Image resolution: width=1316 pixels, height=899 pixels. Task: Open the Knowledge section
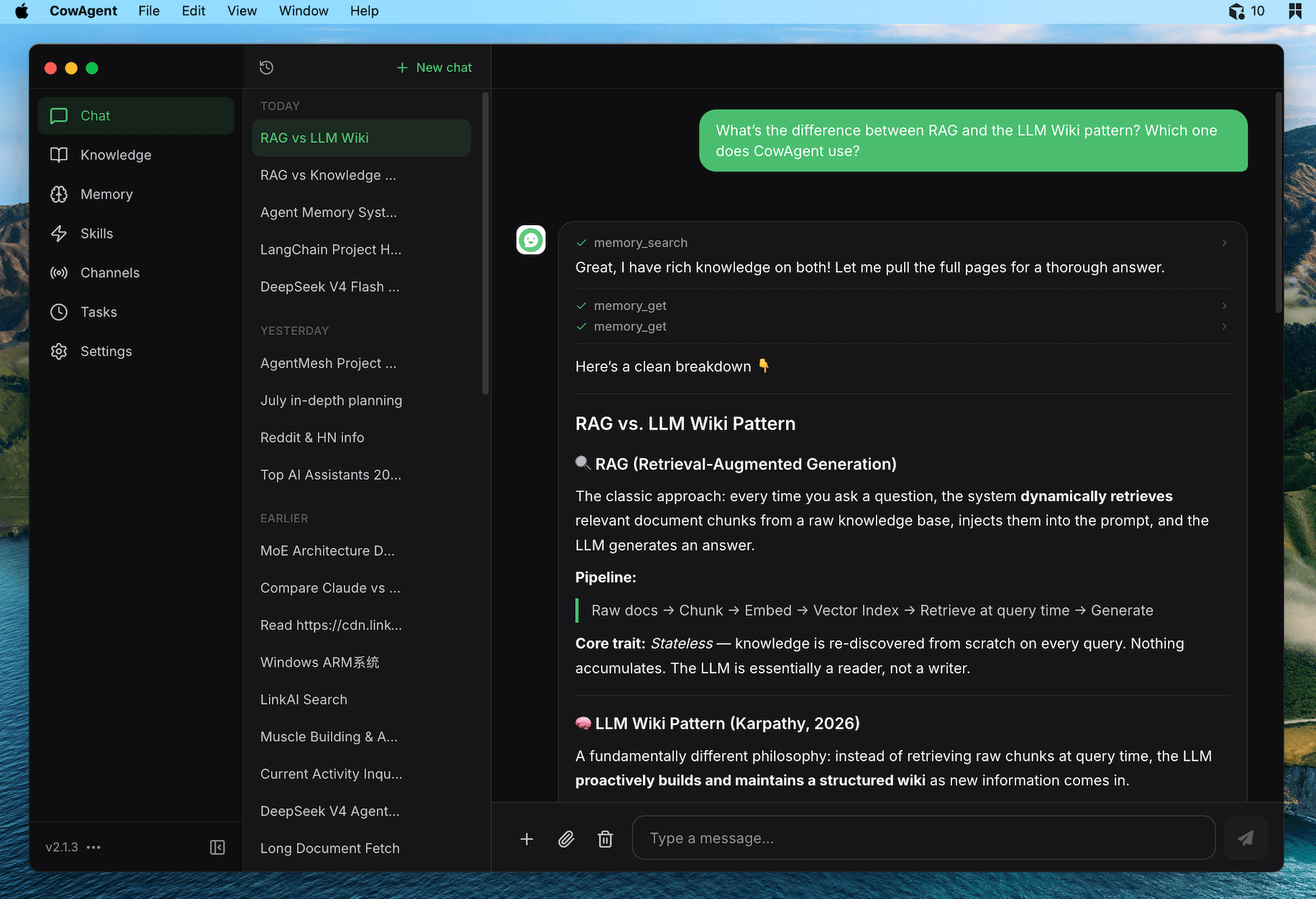coord(136,155)
